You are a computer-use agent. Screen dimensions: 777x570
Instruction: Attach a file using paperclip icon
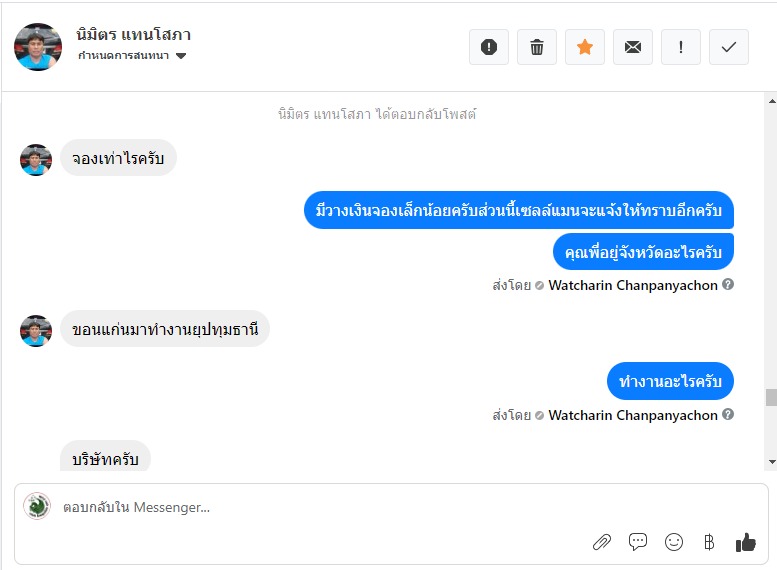[x=602, y=542]
